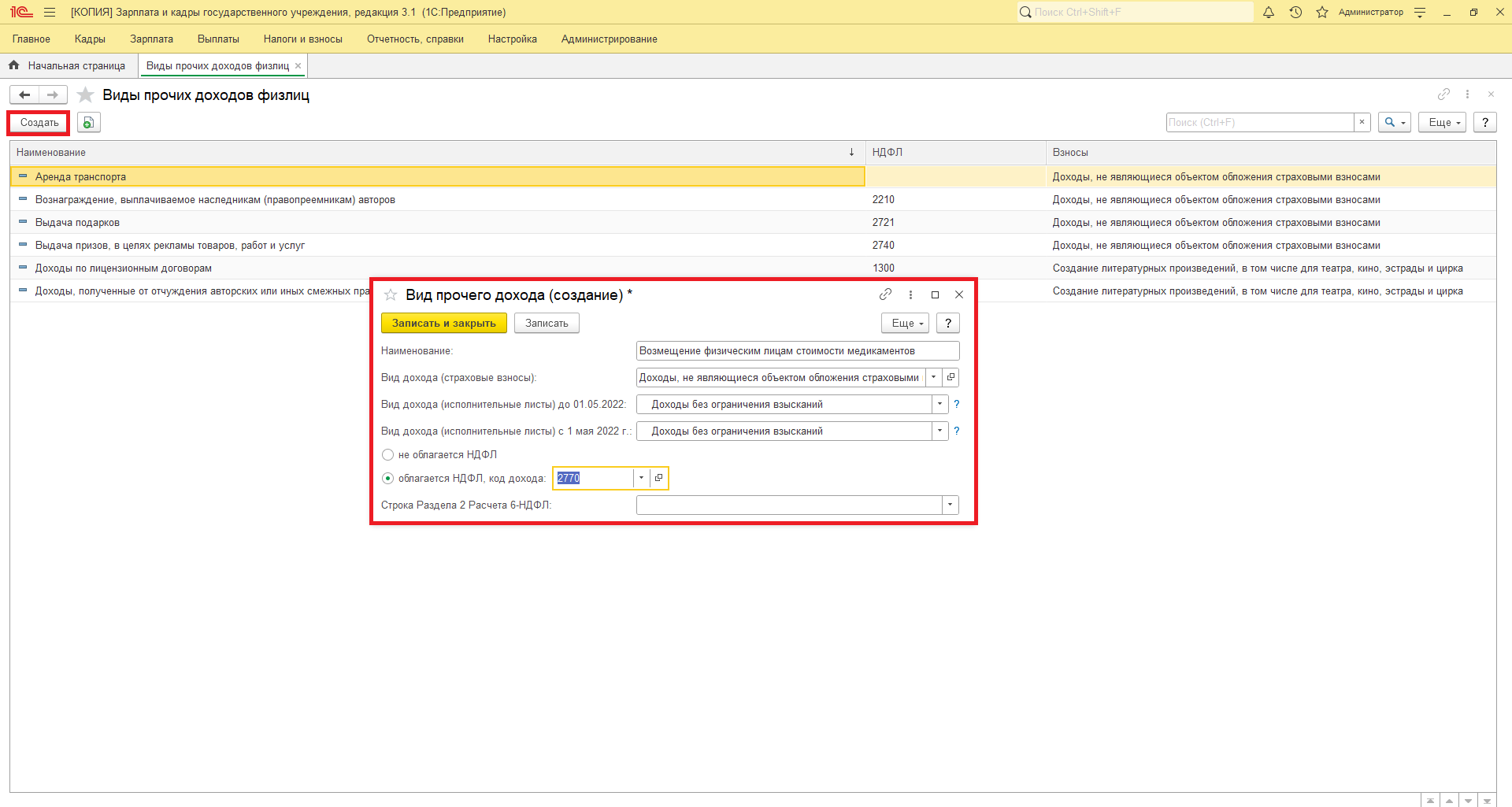This screenshot has width=1512, height=807.
Task: Expand Строка Раздела 2 Расчета 6-НДФЛ dropdown
Action: (x=950, y=505)
